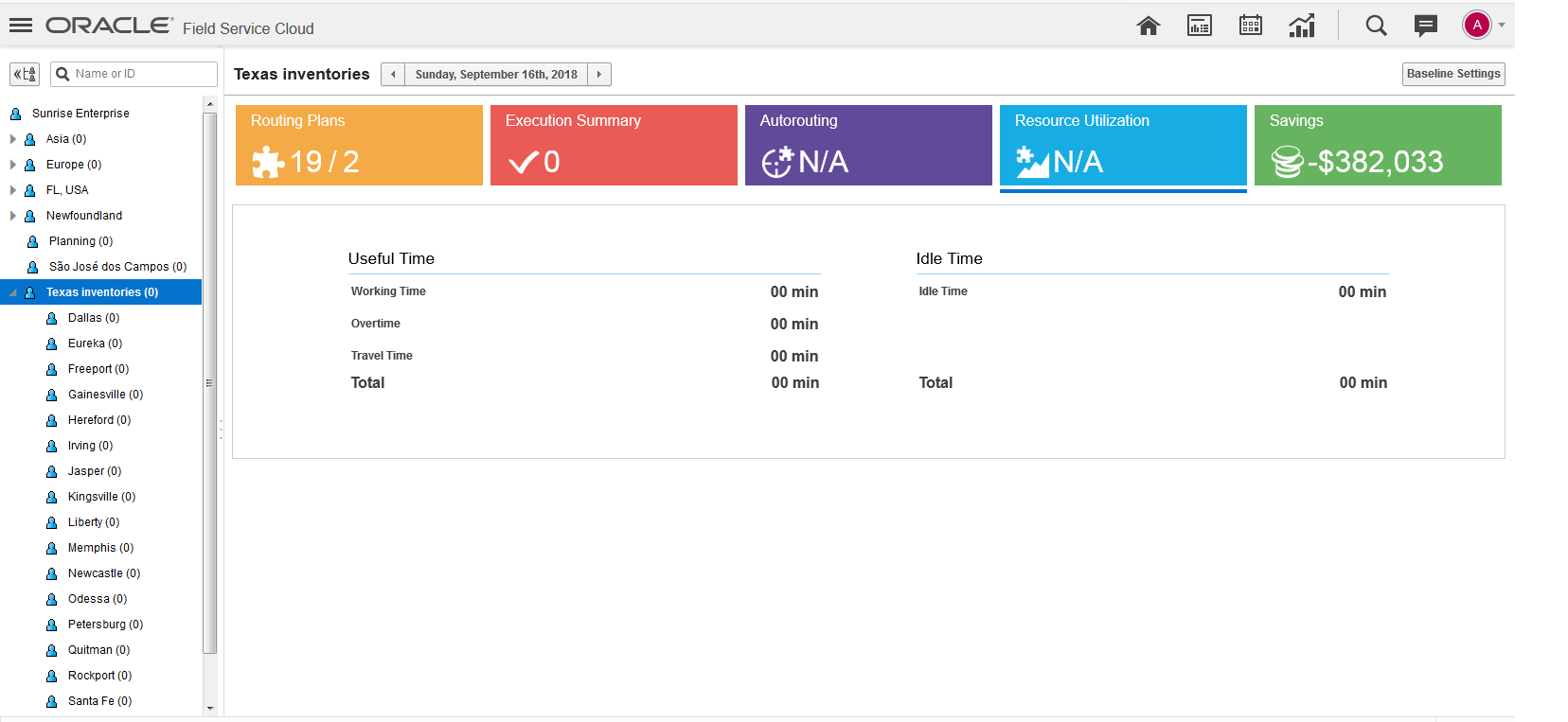The image size is (1568, 722).
Task: Collapse the Texas inventories node
Action: pyautogui.click(x=13, y=292)
